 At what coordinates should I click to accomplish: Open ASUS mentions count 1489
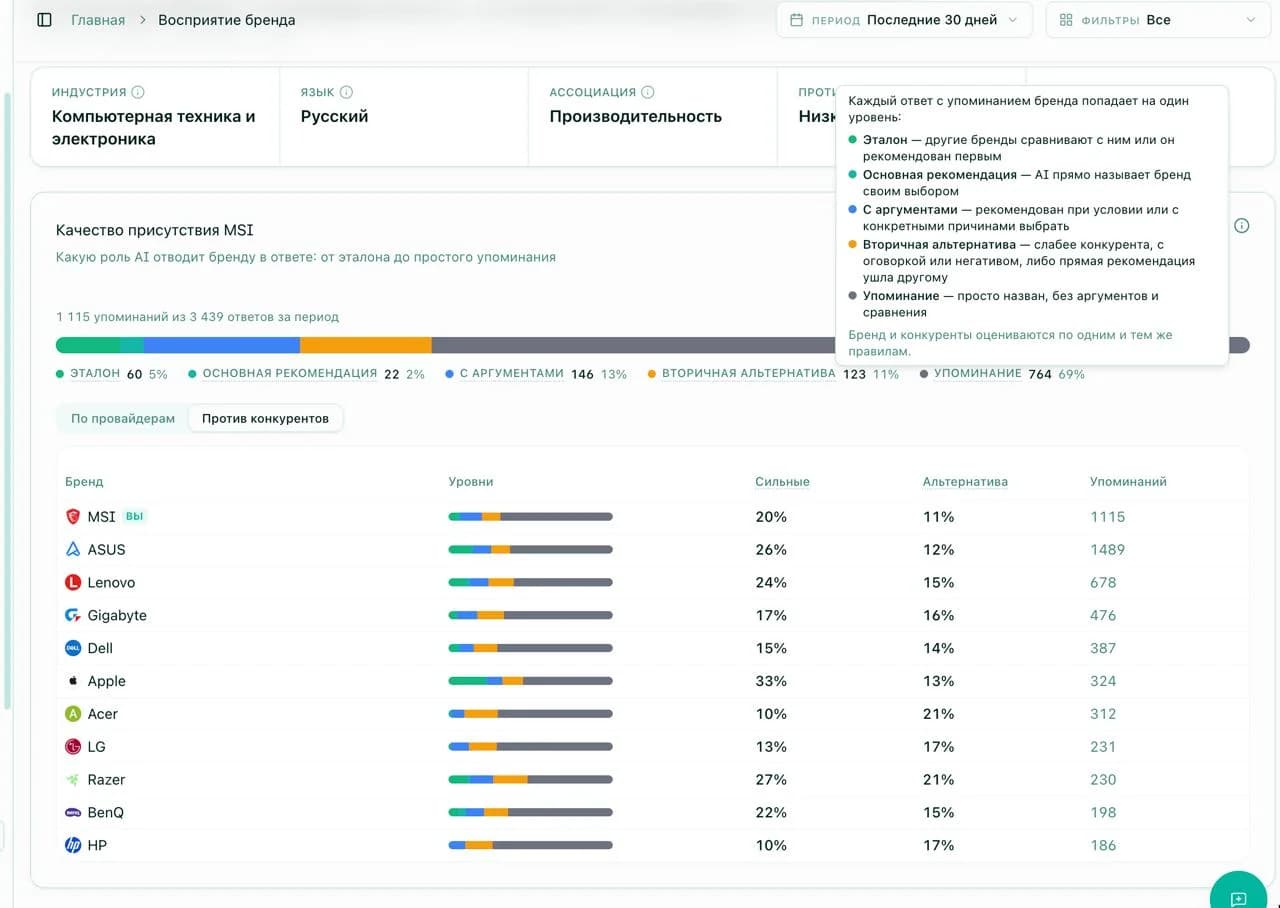tap(1107, 550)
